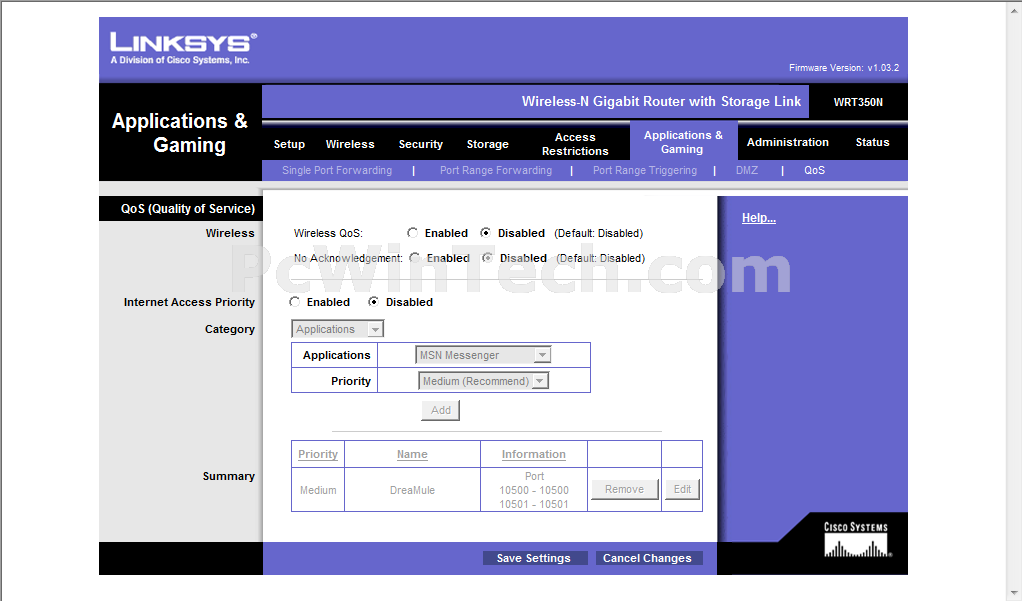Open the Medium (Recommend) priority dropdown
This screenshot has width=1022, height=601.
point(483,381)
